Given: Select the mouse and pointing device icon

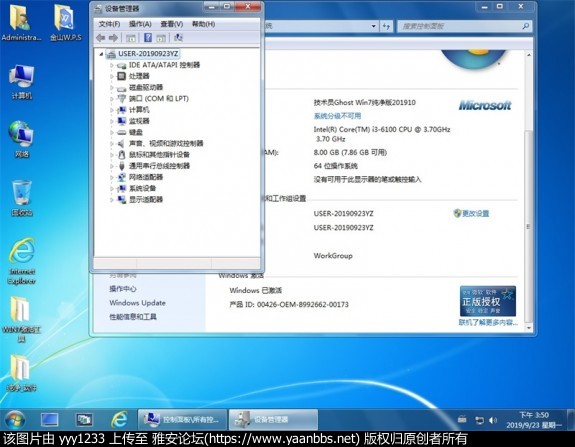Looking at the screenshot, I should pos(121,155).
